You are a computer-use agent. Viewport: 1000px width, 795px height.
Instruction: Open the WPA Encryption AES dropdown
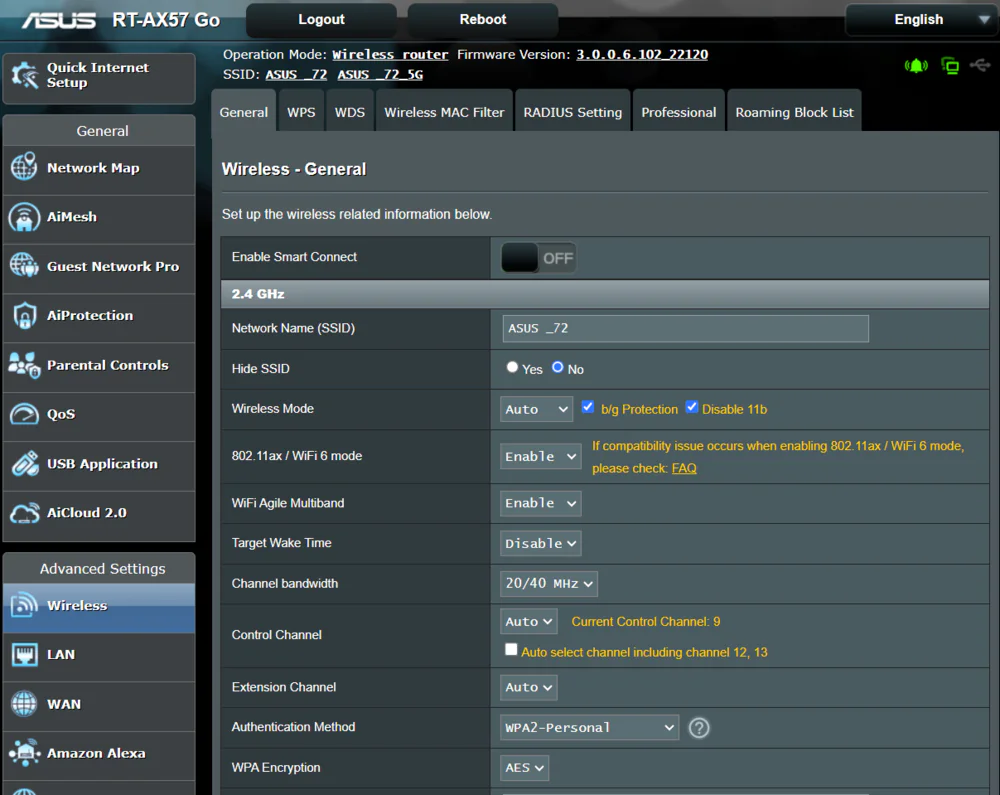[x=524, y=768]
